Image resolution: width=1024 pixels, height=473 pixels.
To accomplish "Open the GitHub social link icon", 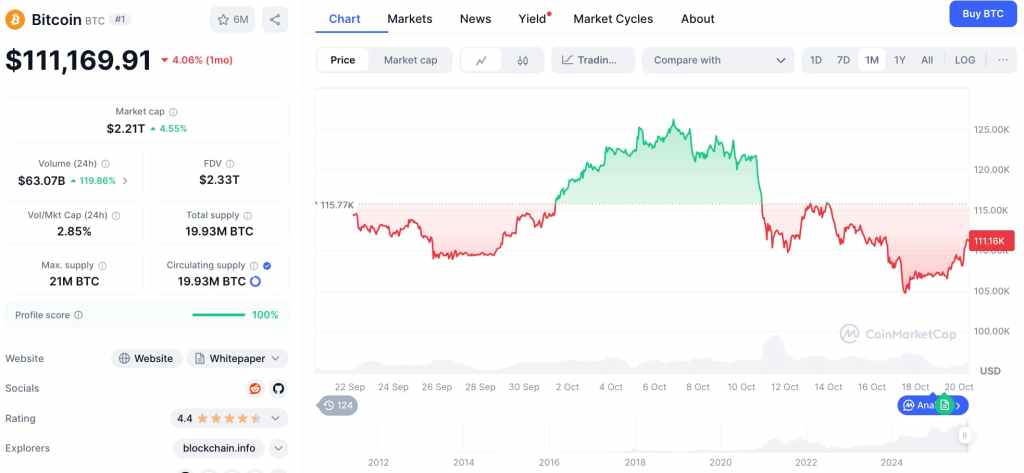I will tap(278, 388).
